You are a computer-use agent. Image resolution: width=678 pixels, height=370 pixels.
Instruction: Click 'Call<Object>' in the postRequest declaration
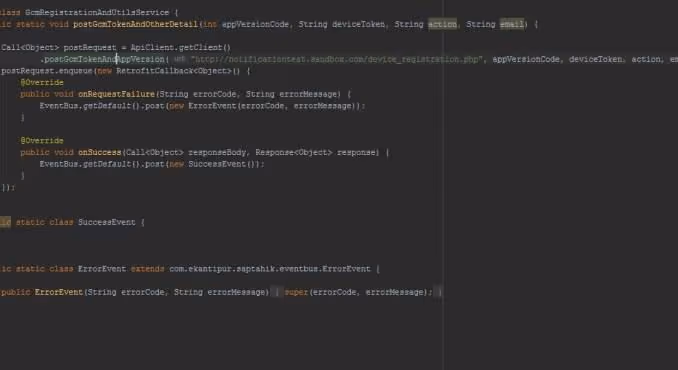[30, 48]
